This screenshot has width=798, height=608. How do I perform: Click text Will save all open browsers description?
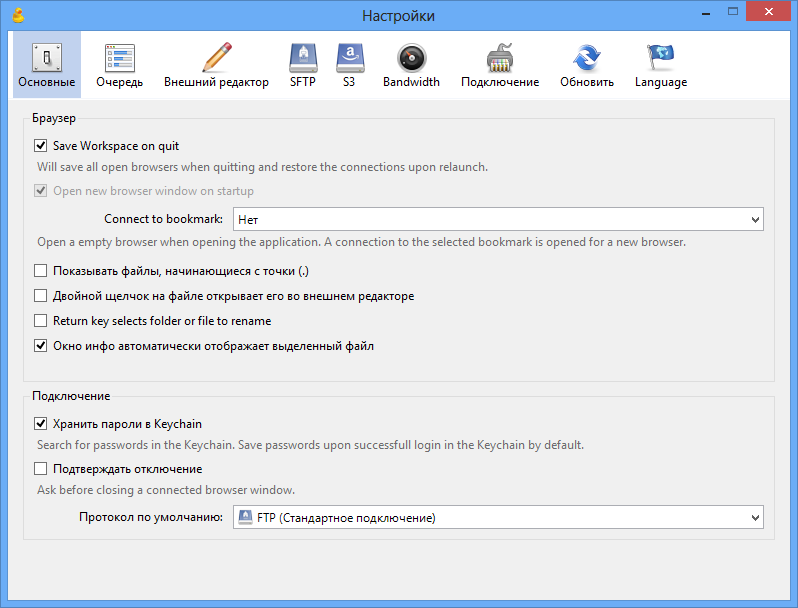tap(263, 167)
